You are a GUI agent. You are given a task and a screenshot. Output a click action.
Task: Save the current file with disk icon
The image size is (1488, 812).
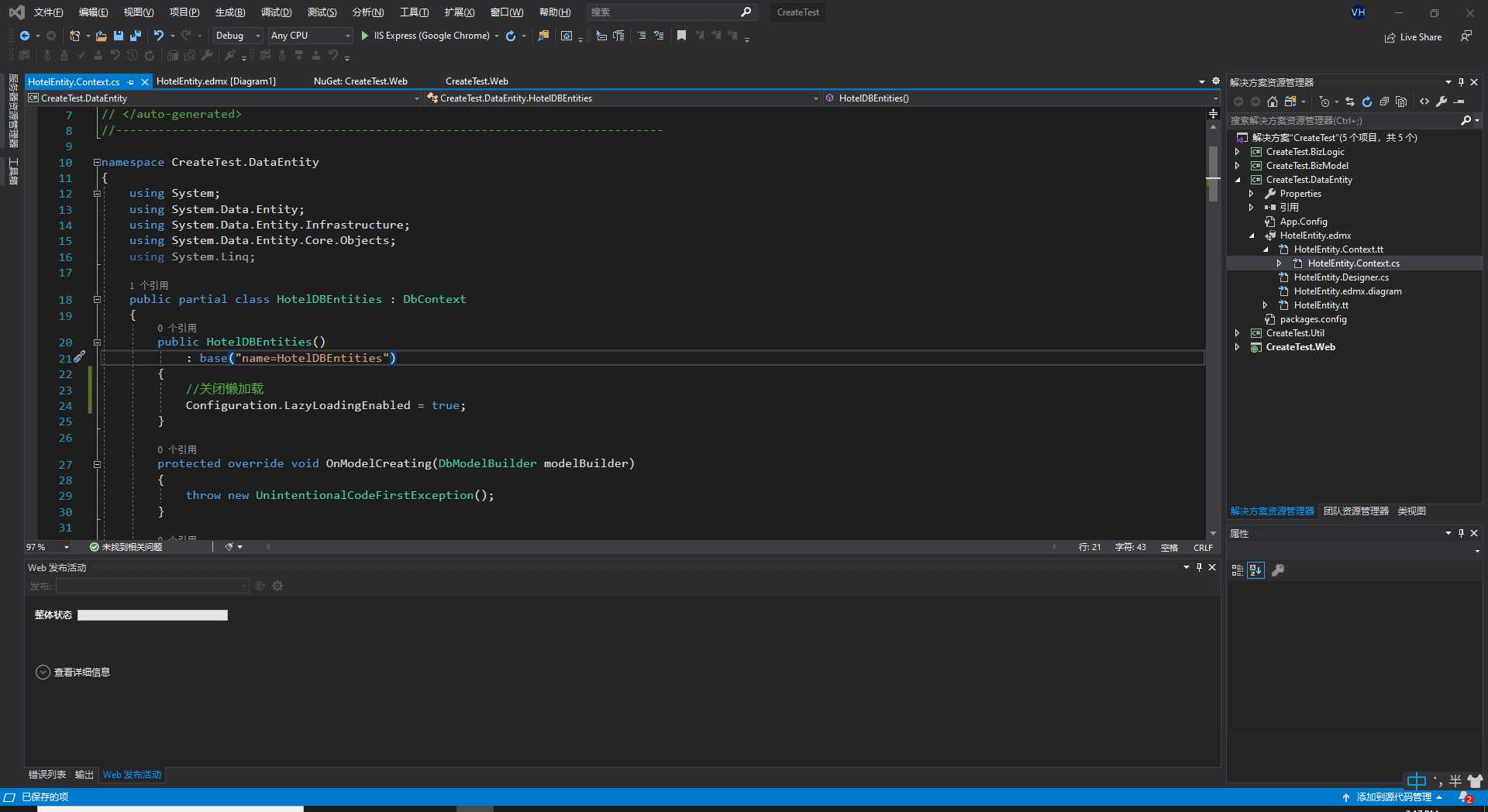tap(119, 36)
